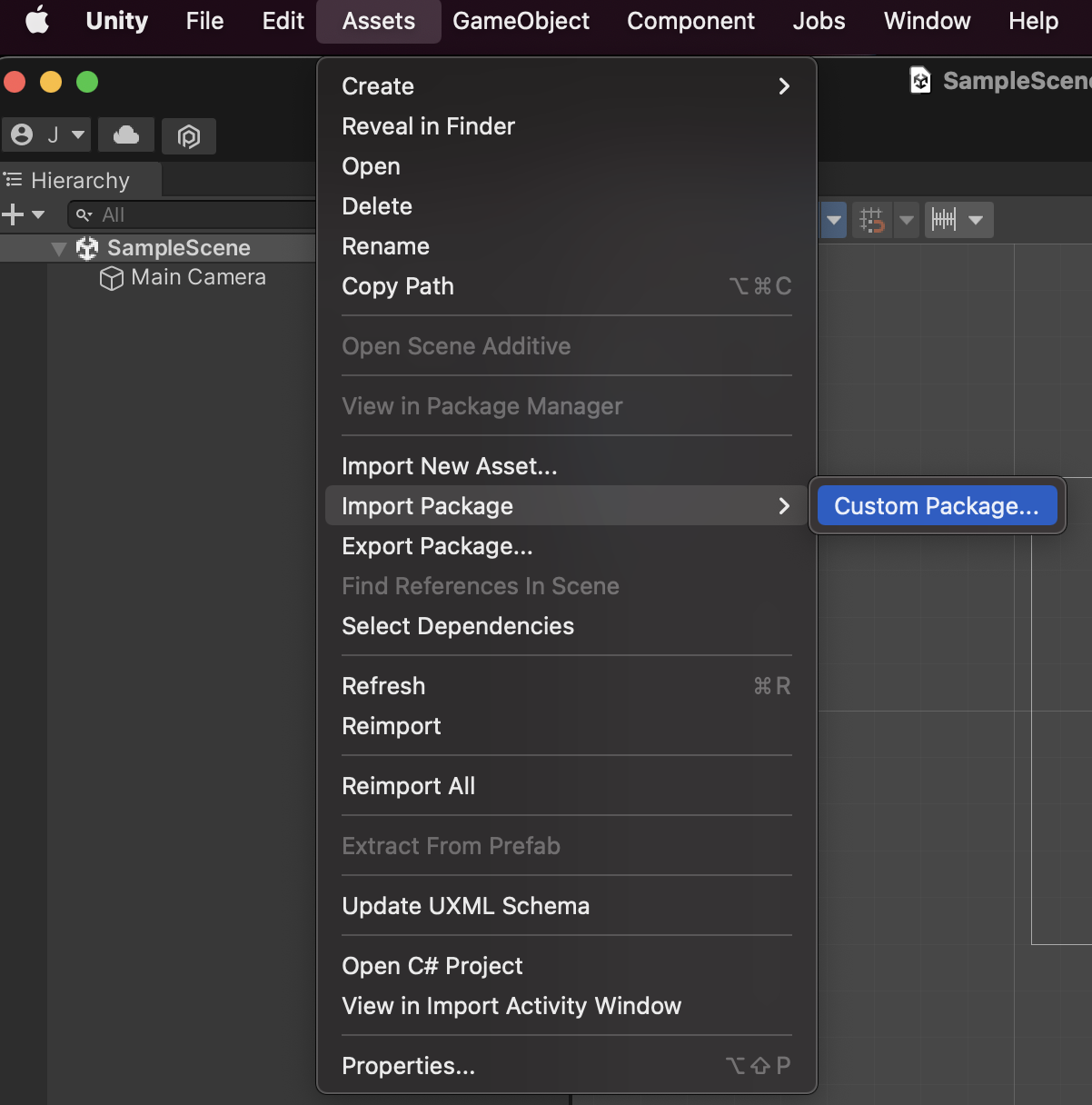The image size is (1092, 1105).
Task: Choose Properties... in the Assets menu
Action: (x=566, y=1066)
